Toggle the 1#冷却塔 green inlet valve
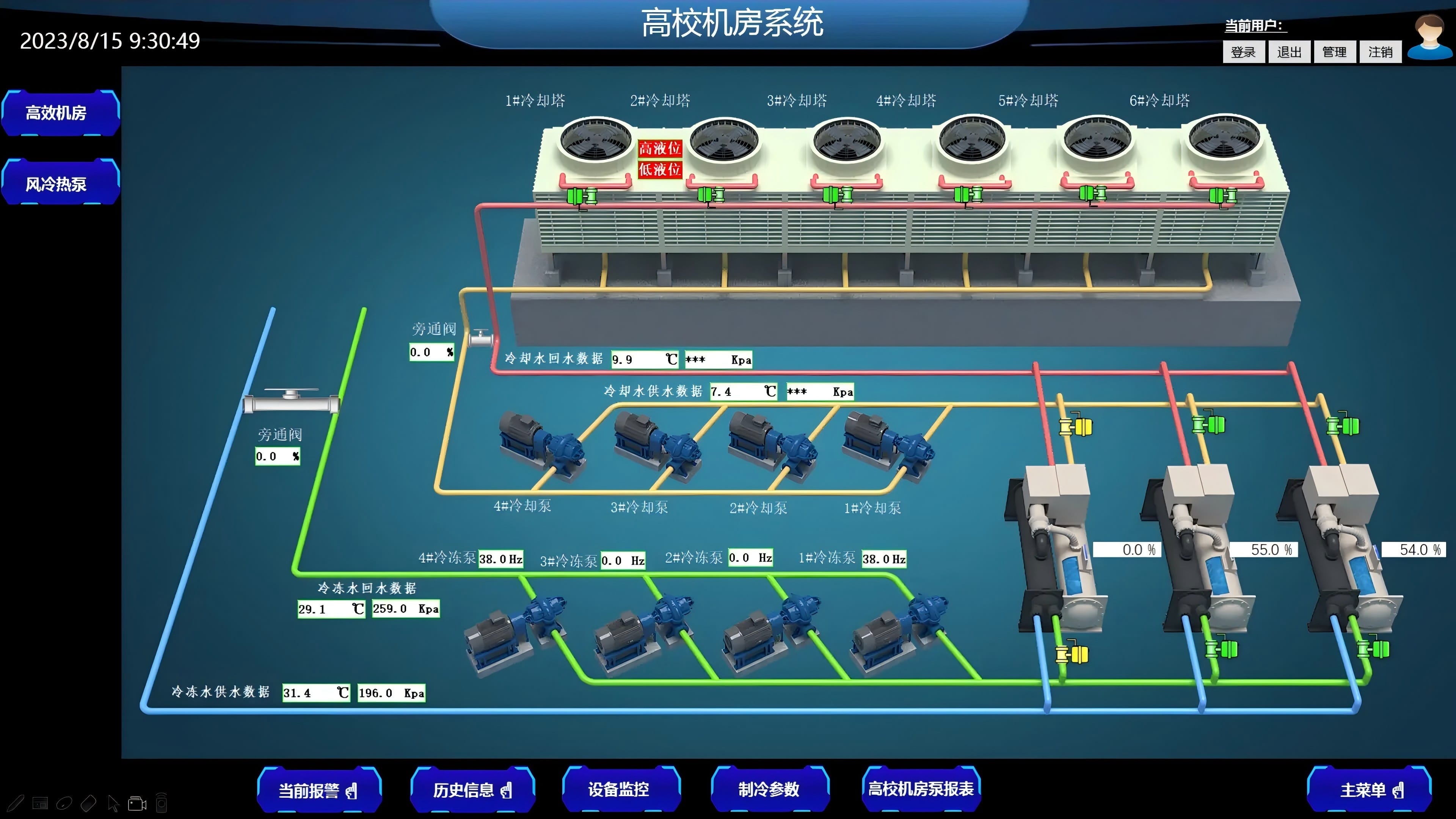1456x819 pixels. click(582, 197)
